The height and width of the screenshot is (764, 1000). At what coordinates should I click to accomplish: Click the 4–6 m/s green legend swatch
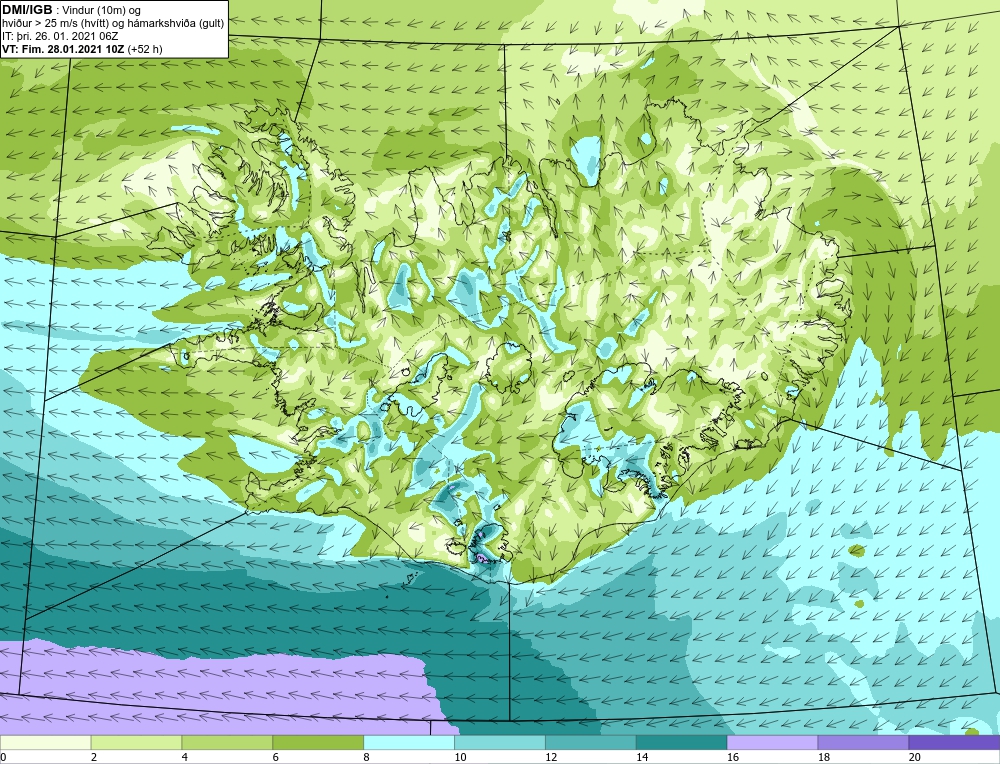(227, 743)
